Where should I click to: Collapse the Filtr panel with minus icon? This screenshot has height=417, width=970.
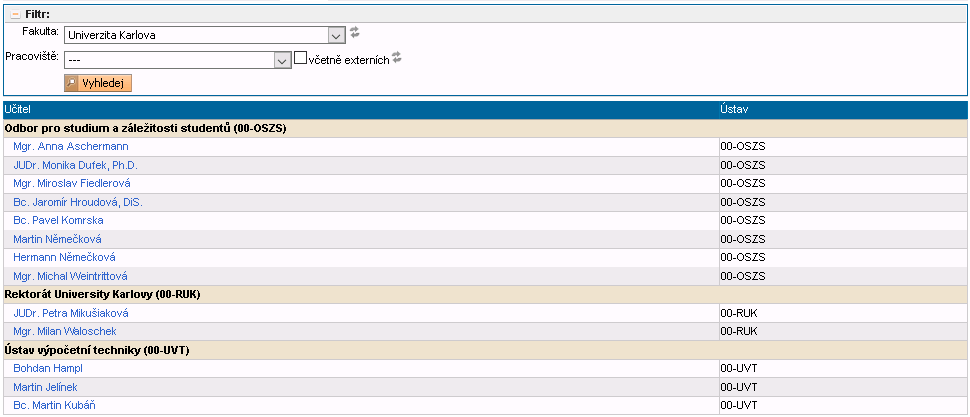[x=14, y=14]
